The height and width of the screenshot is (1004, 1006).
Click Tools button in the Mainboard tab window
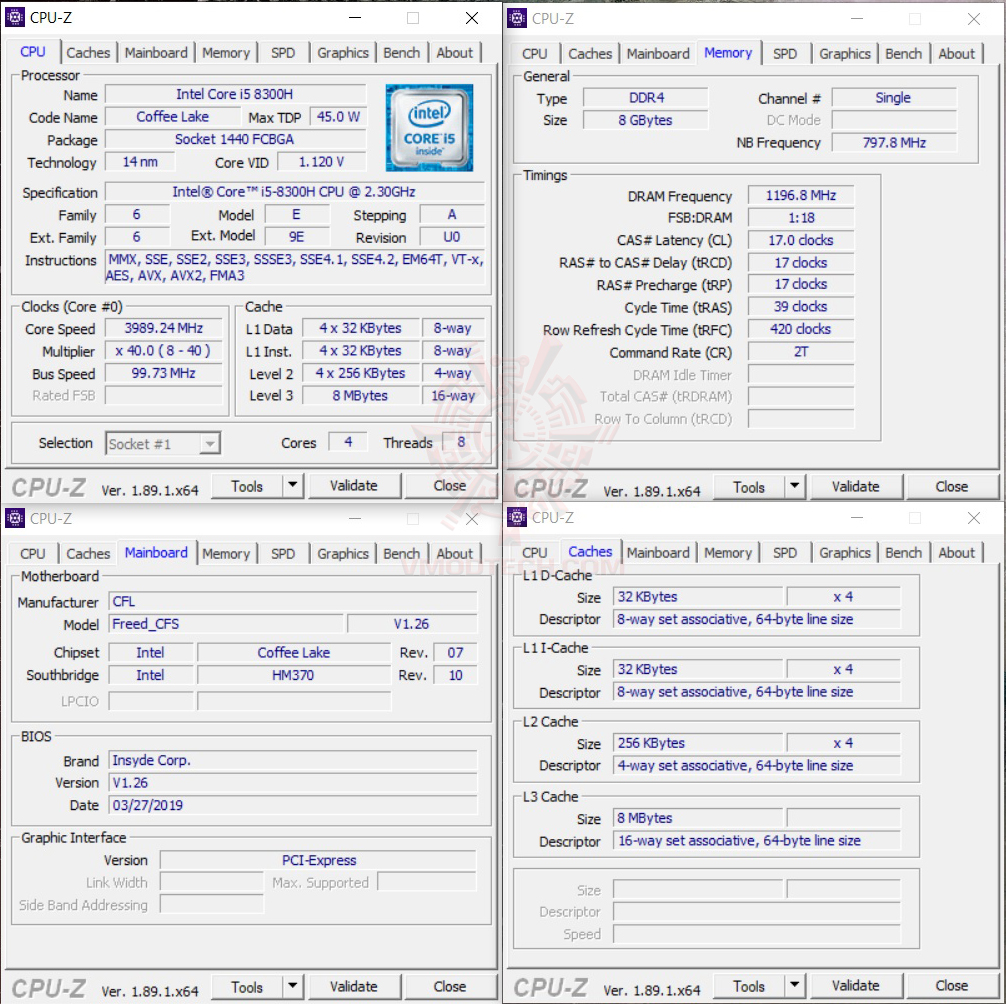coord(247,987)
